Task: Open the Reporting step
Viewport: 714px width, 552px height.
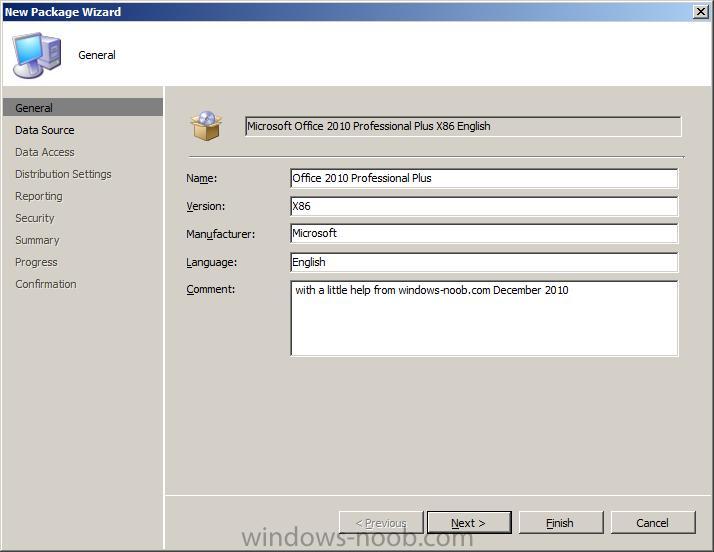Action: pyautogui.click(x=39, y=196)
